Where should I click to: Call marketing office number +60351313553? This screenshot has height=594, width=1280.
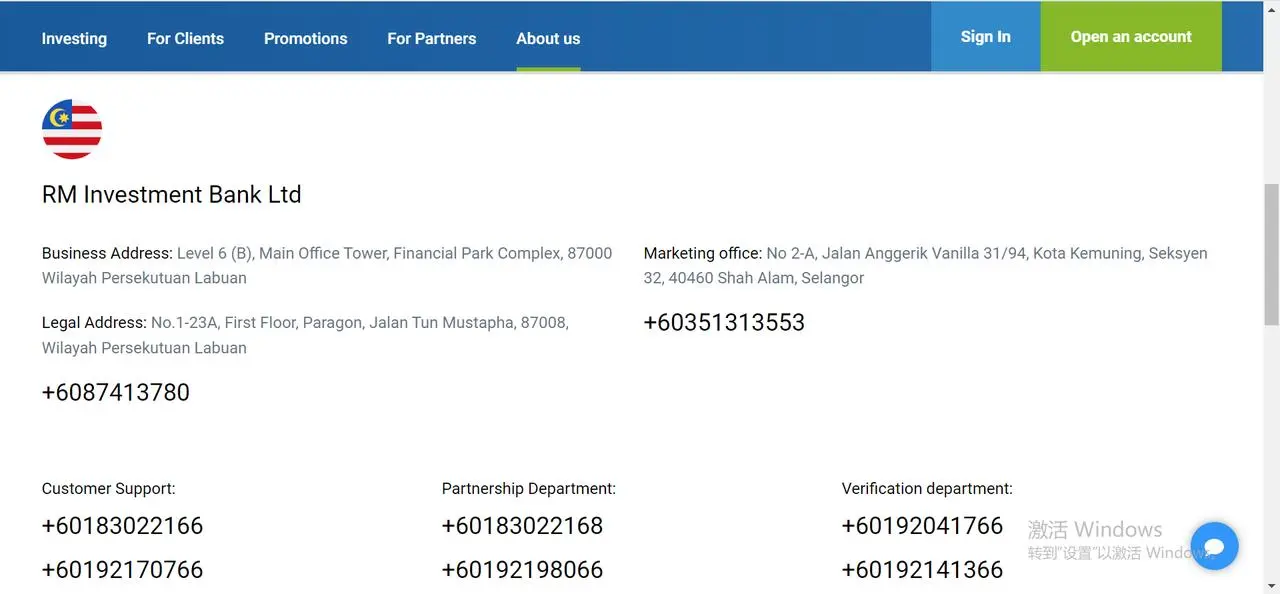tap(724, 322)
